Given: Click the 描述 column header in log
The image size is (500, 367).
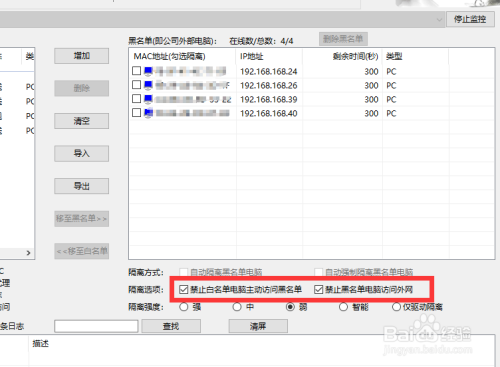Looking at the screenshot, I should [41, 343].
